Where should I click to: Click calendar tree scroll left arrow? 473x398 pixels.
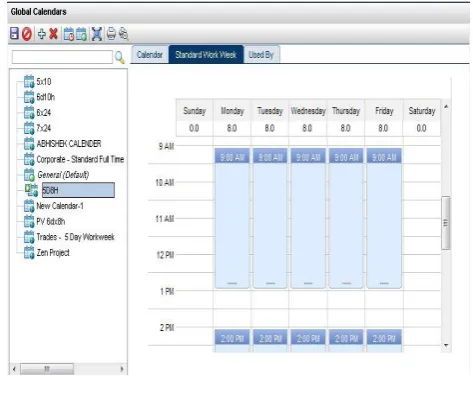coord(14,369)
